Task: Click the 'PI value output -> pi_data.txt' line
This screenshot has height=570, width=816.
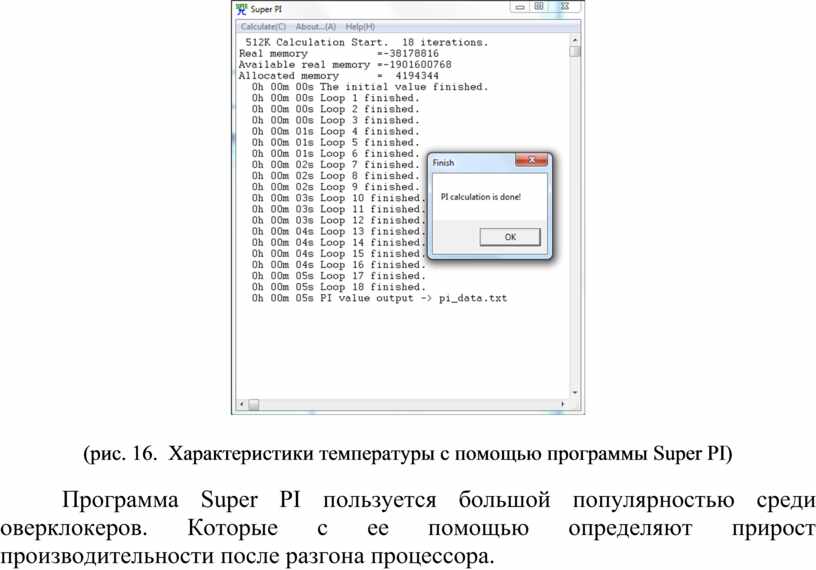Action: pyautogui.click(x=379, y=298)
